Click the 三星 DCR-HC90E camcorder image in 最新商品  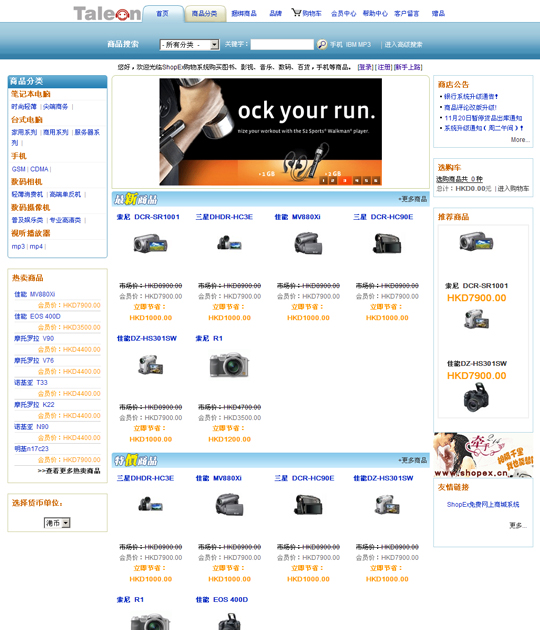[x=387, y=243]
